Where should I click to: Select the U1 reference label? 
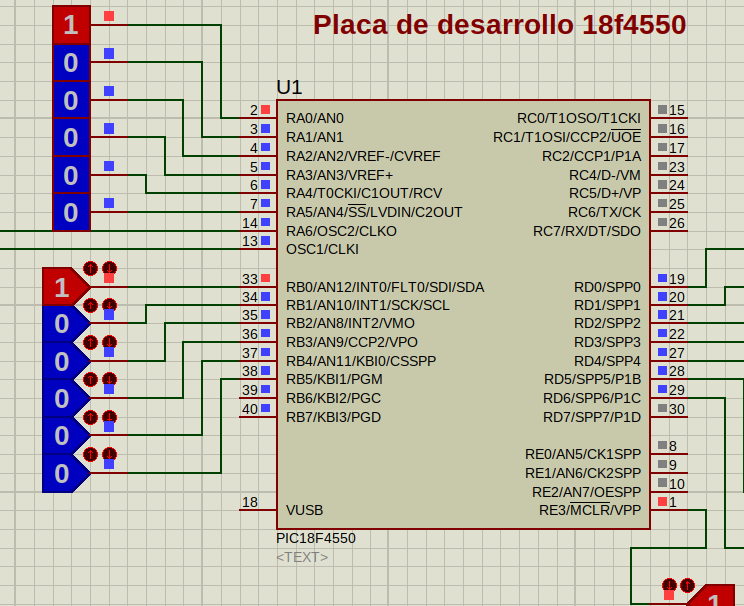pos(289,87)
